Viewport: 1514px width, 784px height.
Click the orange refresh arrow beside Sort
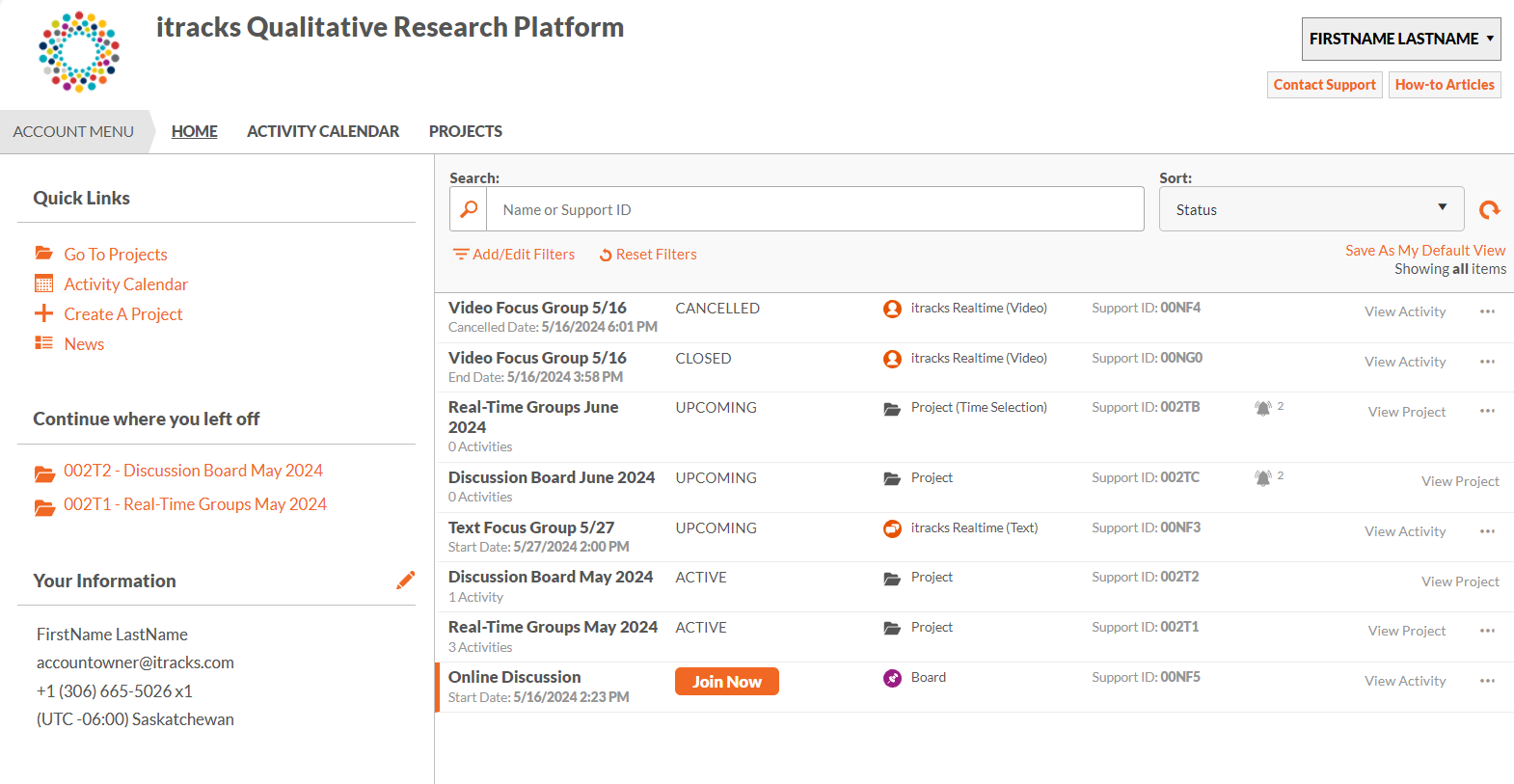point(1490,209)
